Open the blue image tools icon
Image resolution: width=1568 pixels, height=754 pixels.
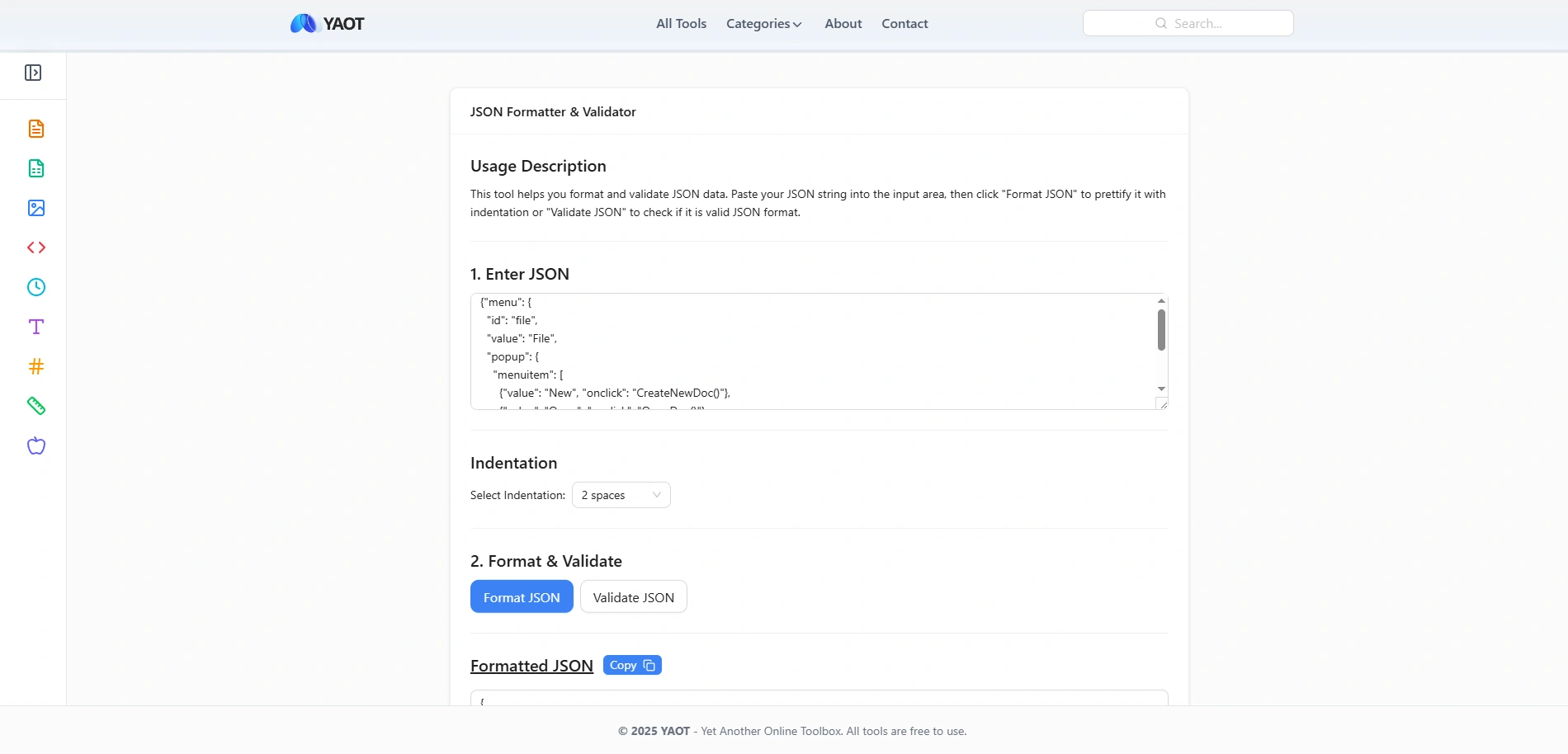[x=36, y=208]
